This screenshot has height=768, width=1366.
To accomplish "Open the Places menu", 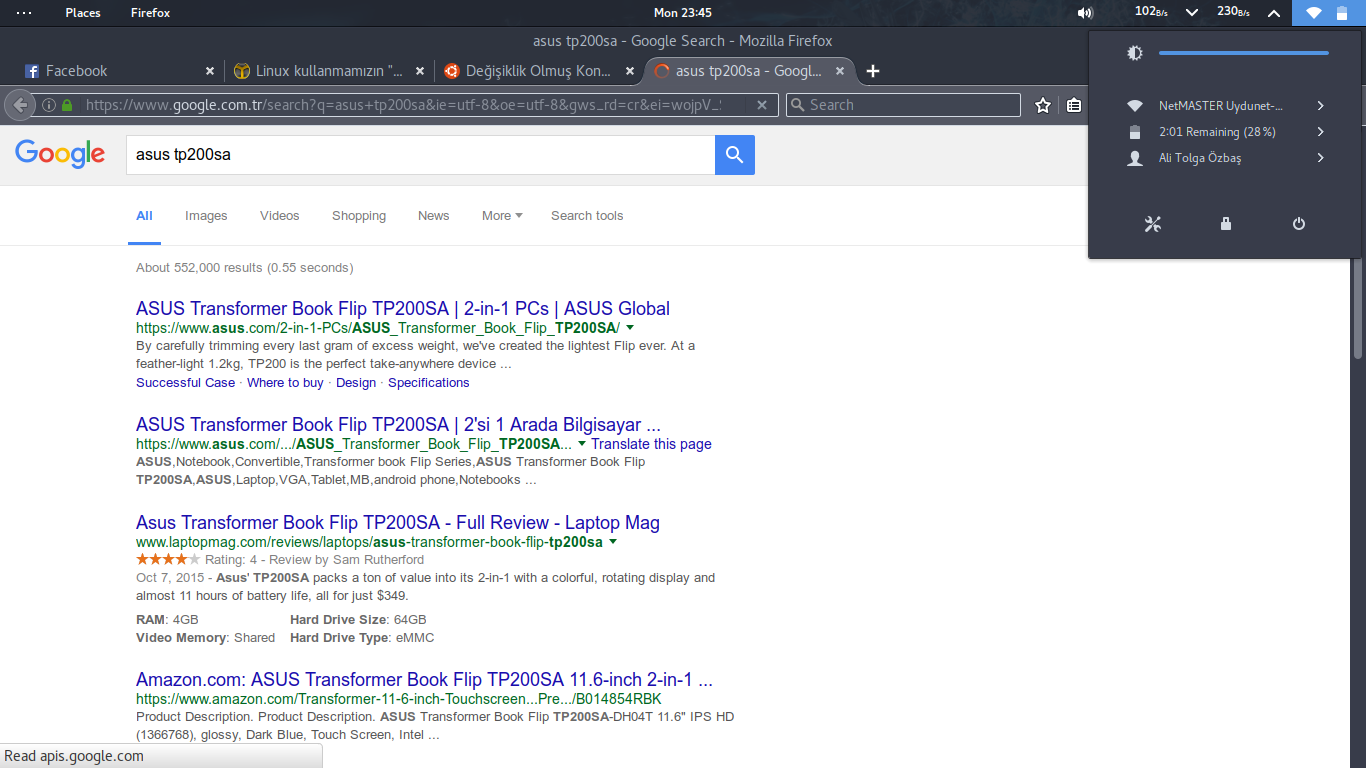I will [x=83, y=13].
